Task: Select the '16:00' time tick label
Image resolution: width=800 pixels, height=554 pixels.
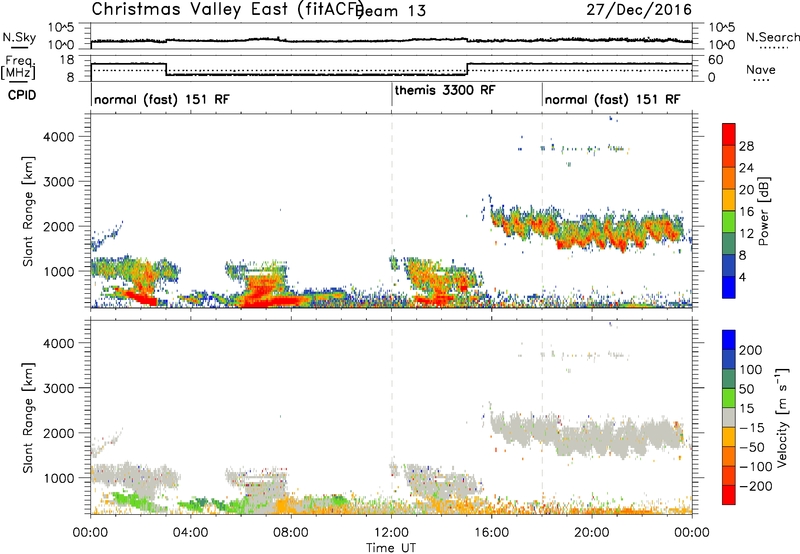Action: 491,533
